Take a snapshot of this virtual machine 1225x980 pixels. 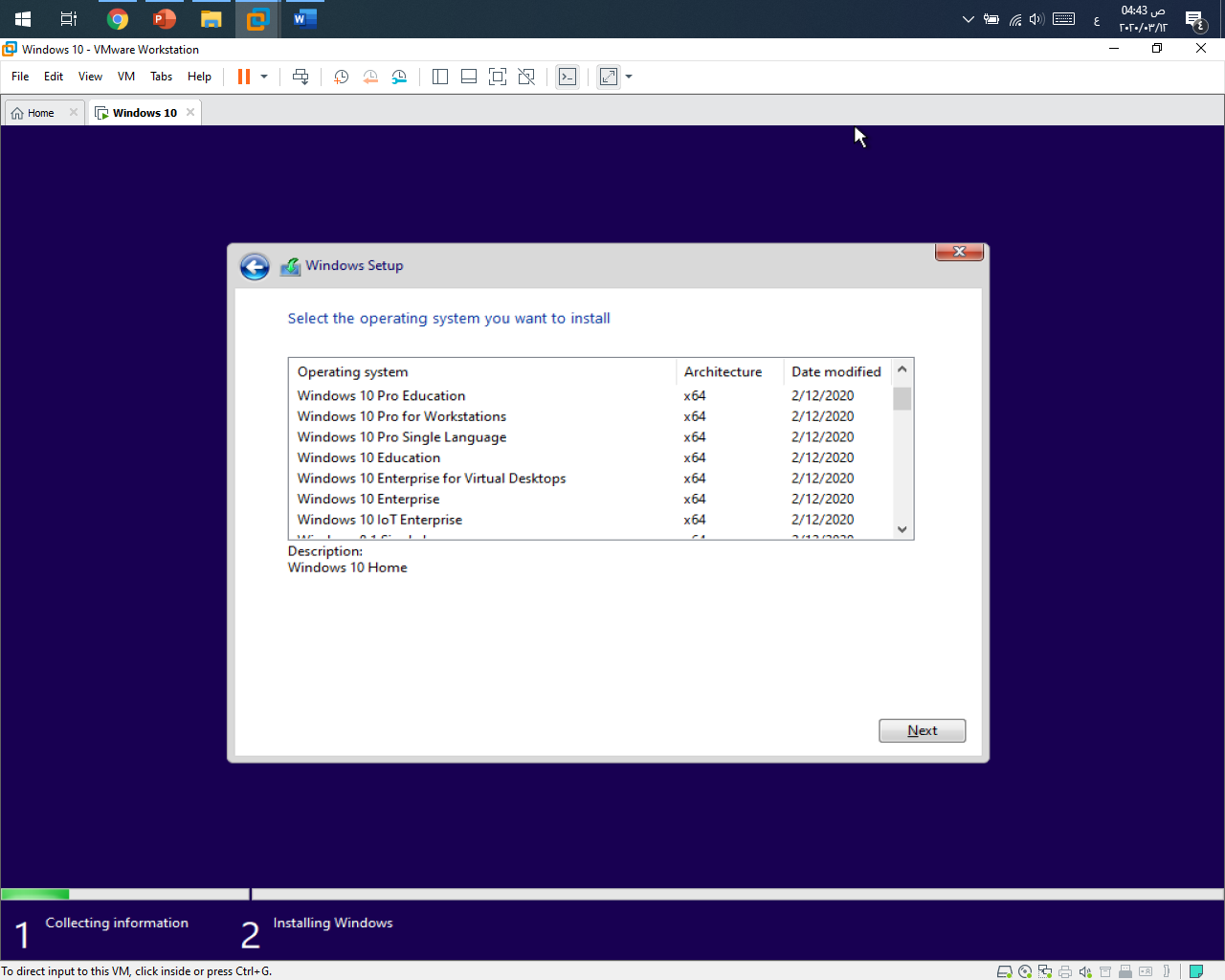pyautogui.click(x=341, y=77)
